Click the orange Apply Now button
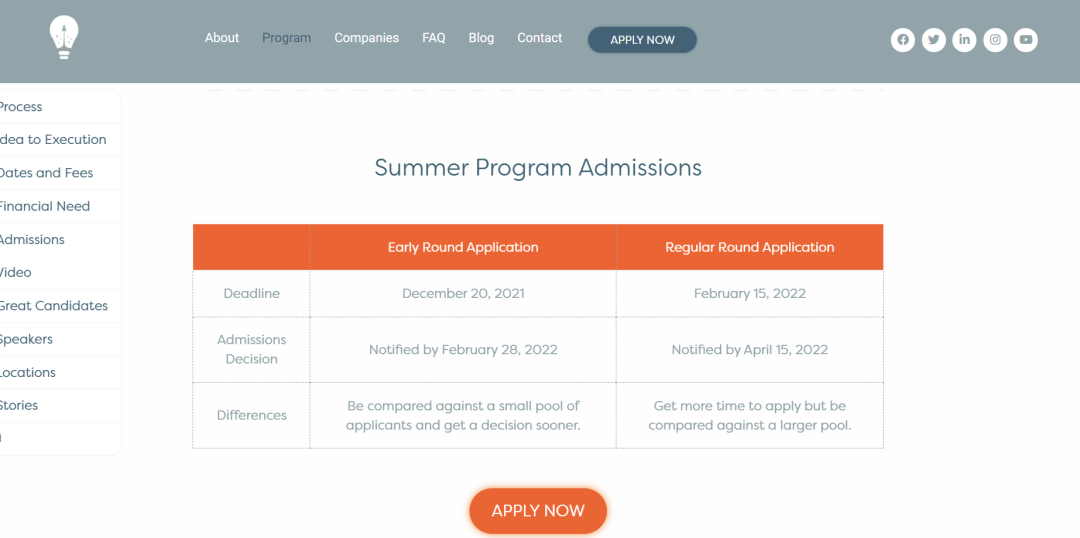1080x538 pixels. pos(538,511)
